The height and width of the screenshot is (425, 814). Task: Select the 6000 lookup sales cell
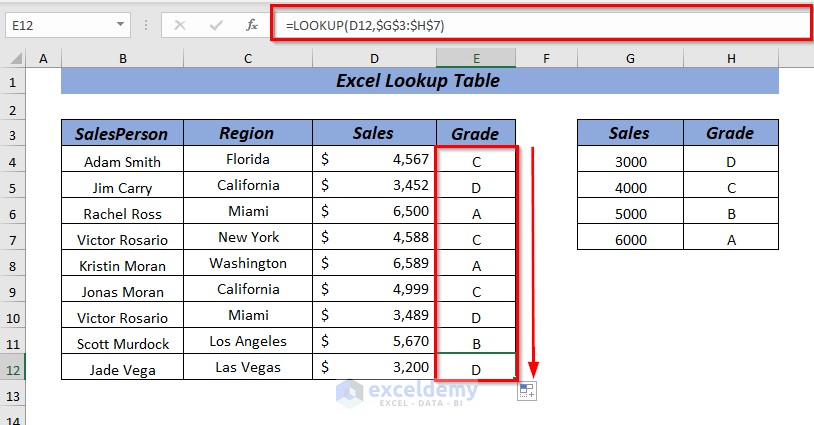point(630,237)
